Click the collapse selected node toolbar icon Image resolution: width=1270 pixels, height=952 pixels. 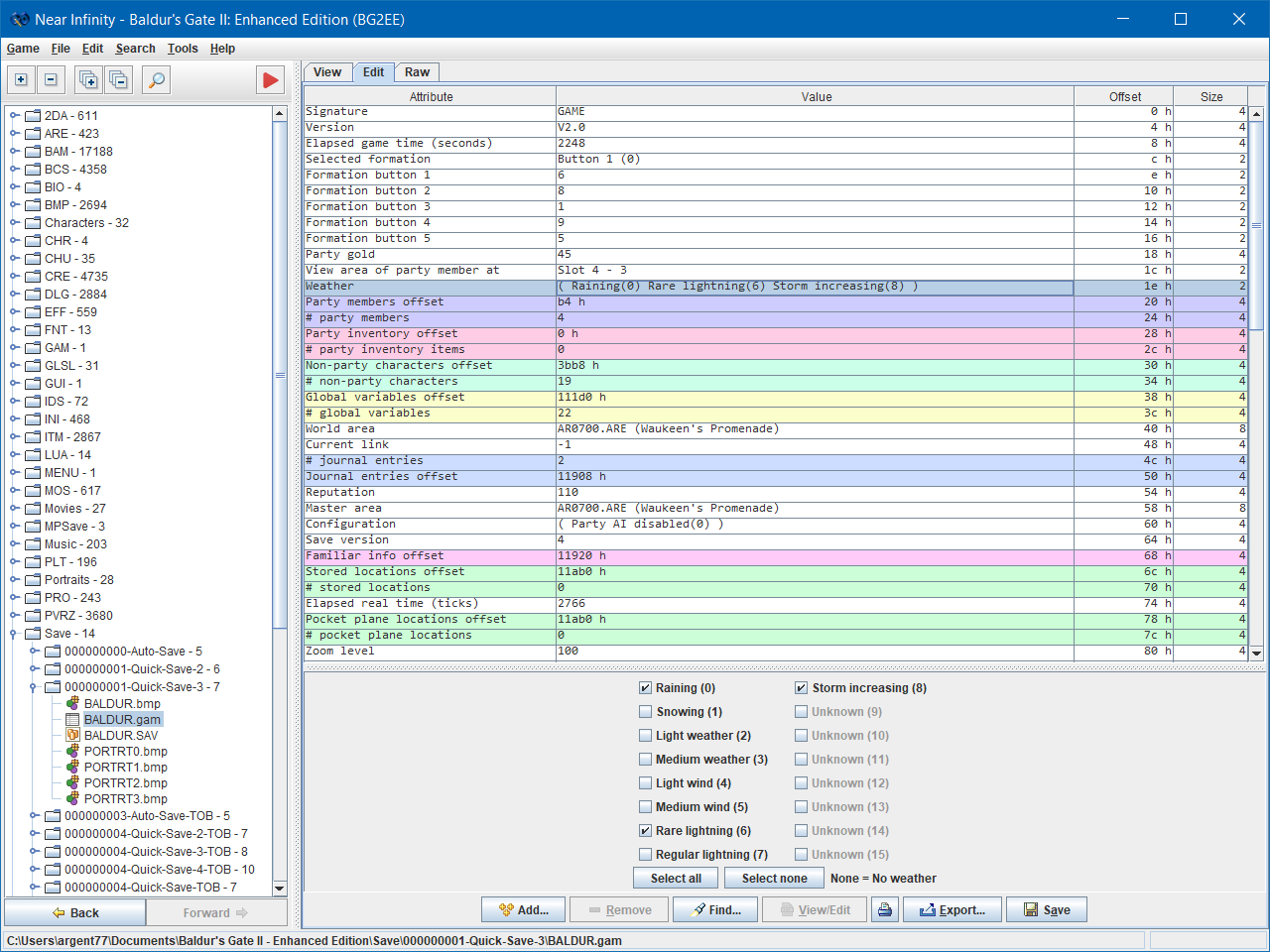52,80
